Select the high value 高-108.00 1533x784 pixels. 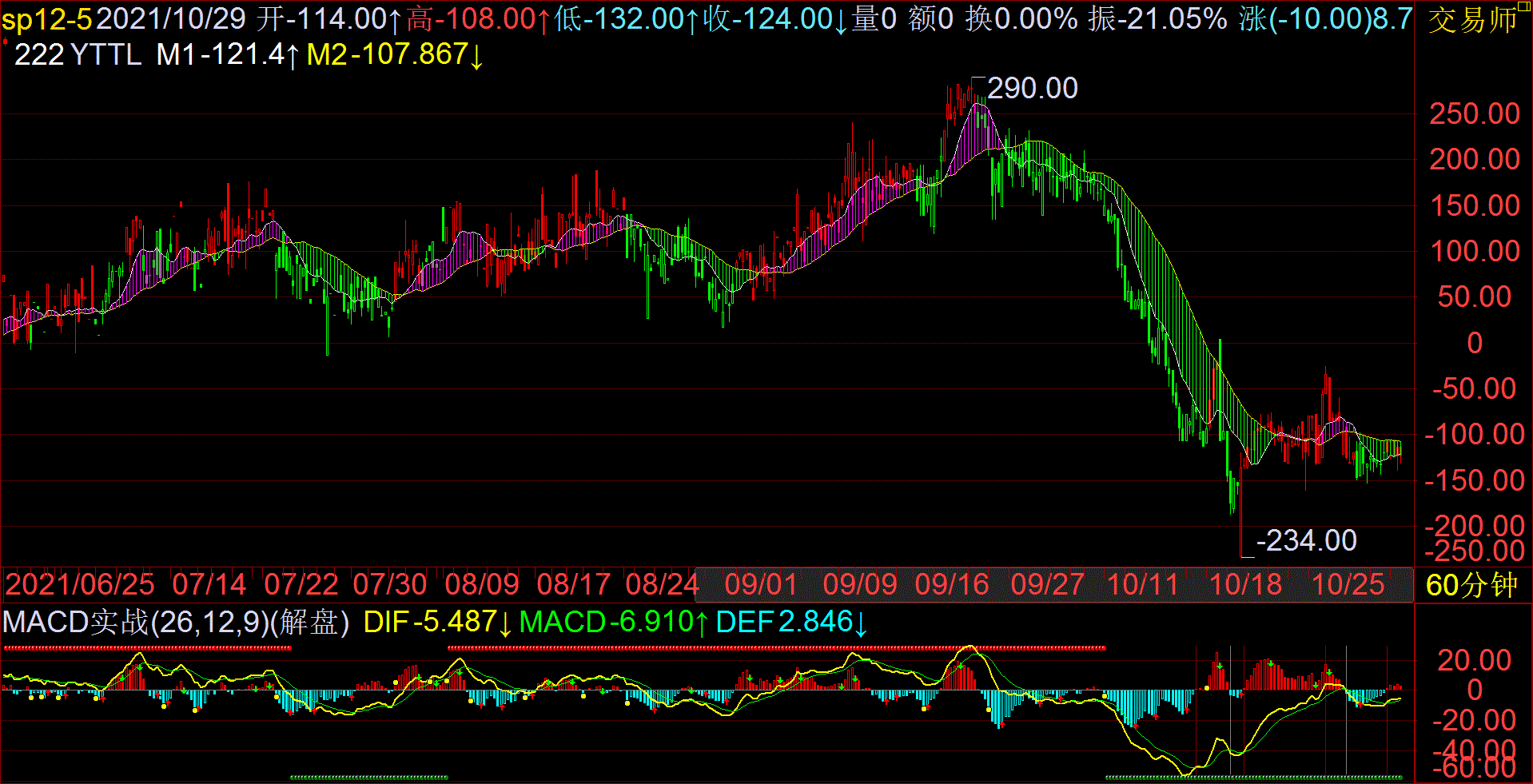pyautogui.click(x=478, y=18)
